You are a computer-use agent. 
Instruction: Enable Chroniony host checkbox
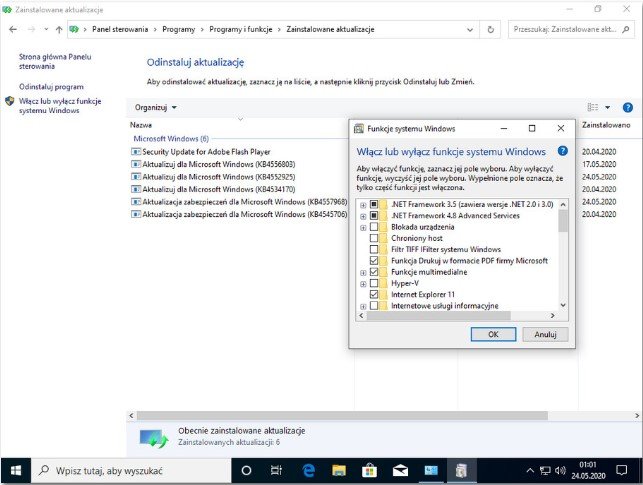click(374, 238)
